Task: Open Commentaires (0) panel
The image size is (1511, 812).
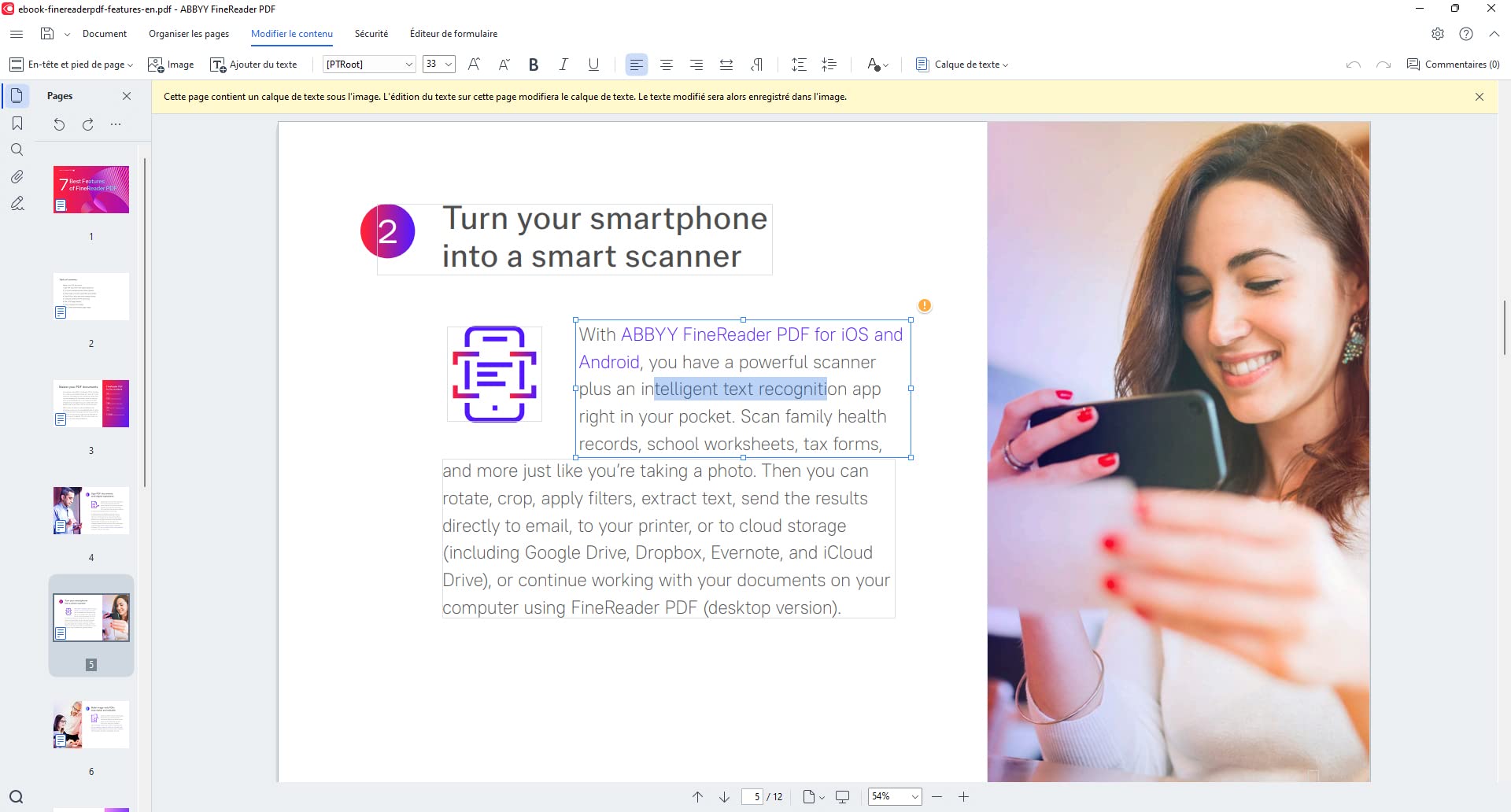Action: 1454,65
